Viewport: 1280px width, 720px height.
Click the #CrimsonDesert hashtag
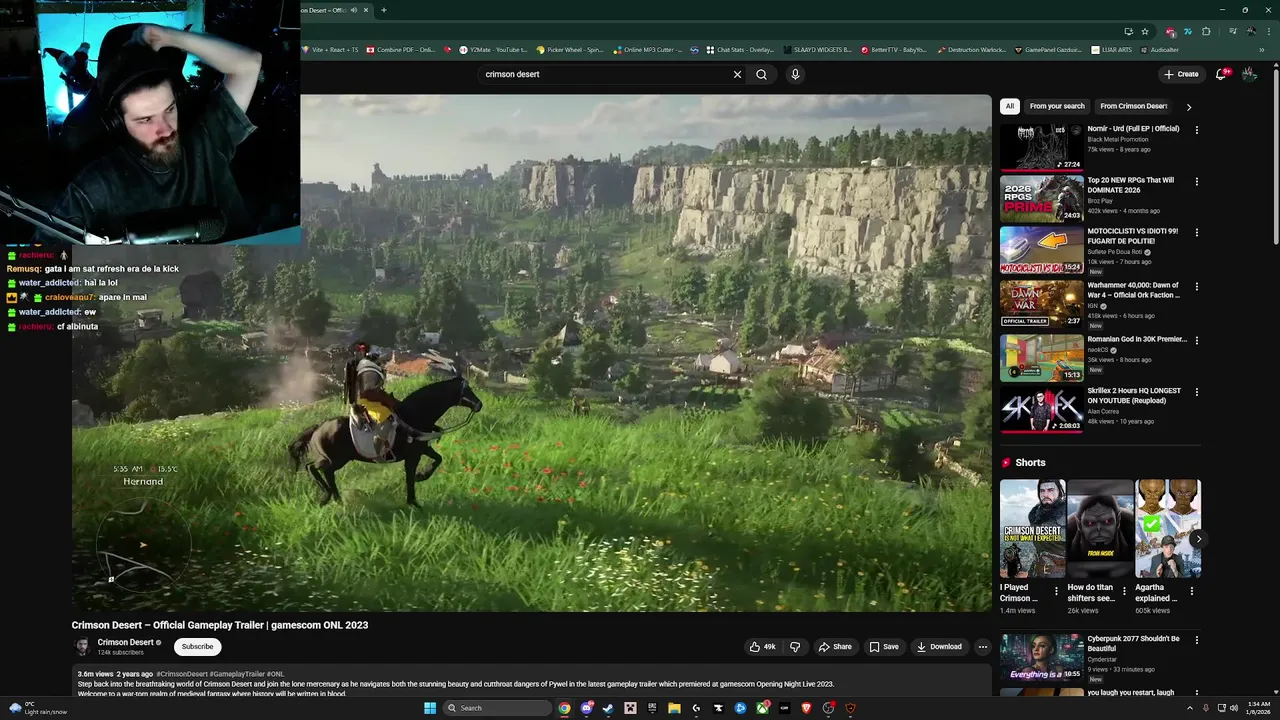(182, 674)
